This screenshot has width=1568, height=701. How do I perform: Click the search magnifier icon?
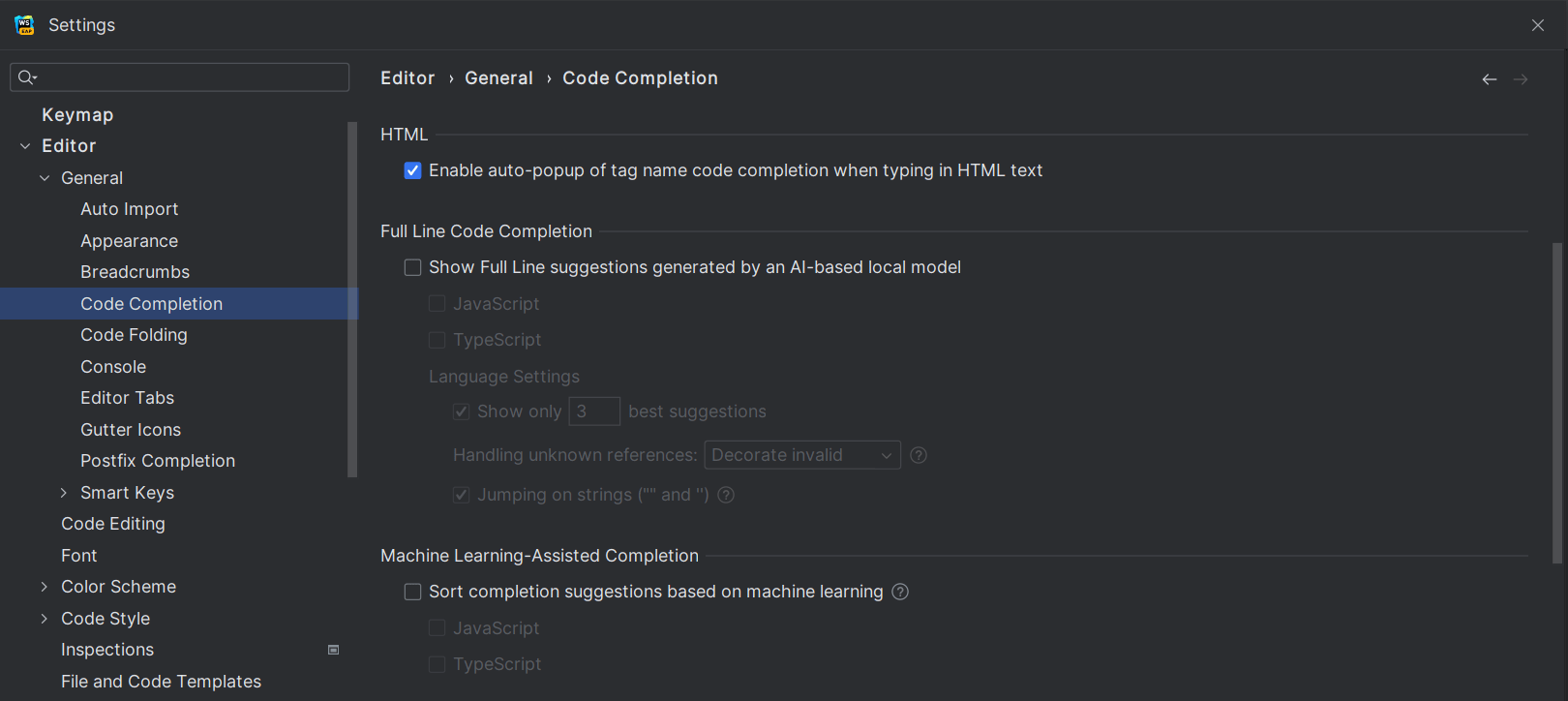tap(27, 77)
